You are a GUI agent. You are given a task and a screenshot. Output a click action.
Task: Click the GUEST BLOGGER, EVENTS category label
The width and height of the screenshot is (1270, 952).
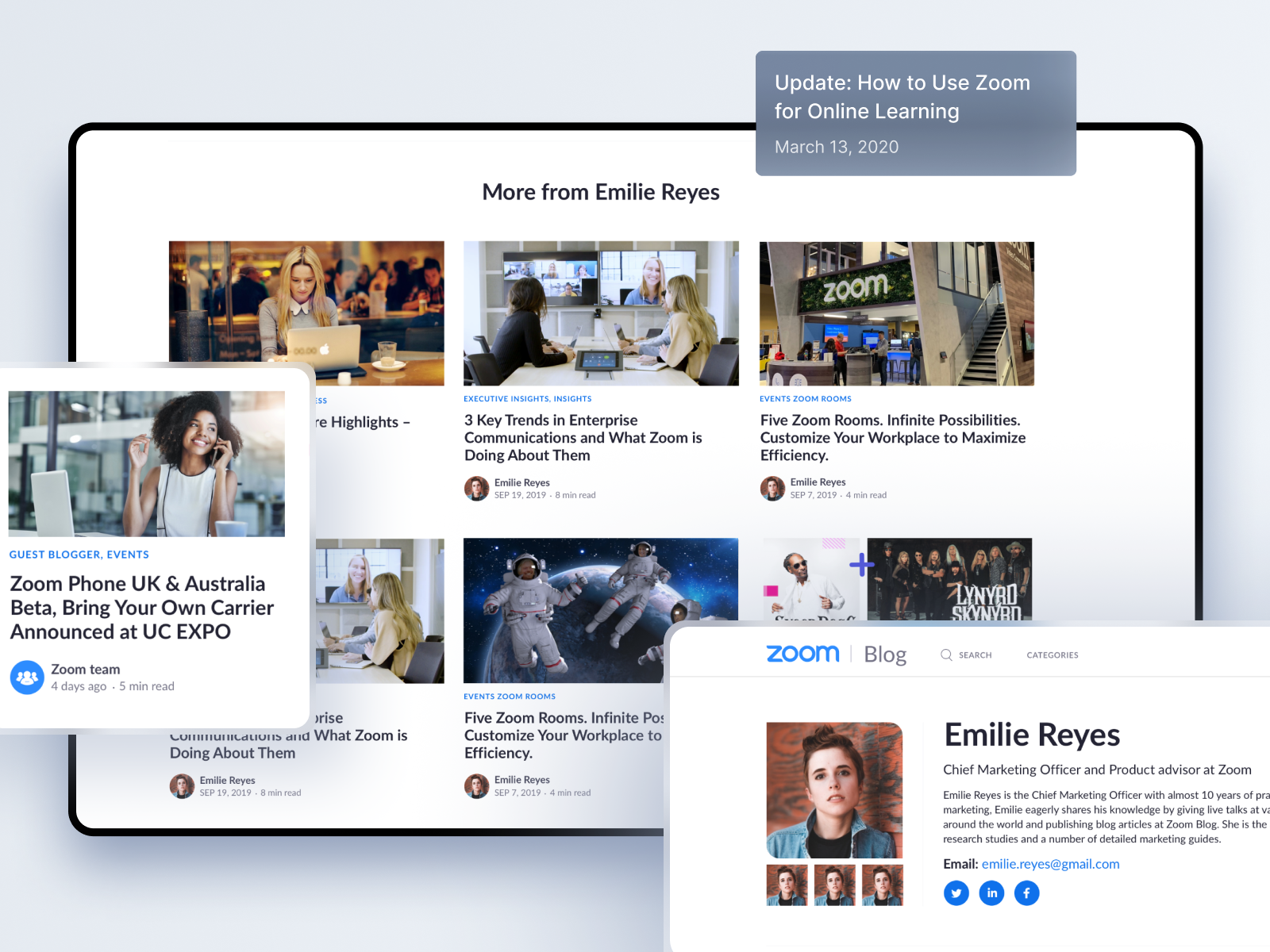79,554
